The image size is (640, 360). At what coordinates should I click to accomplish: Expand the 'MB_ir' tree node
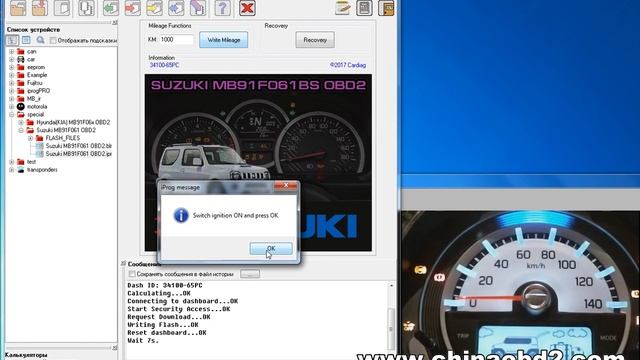click(x=11, y=99)
